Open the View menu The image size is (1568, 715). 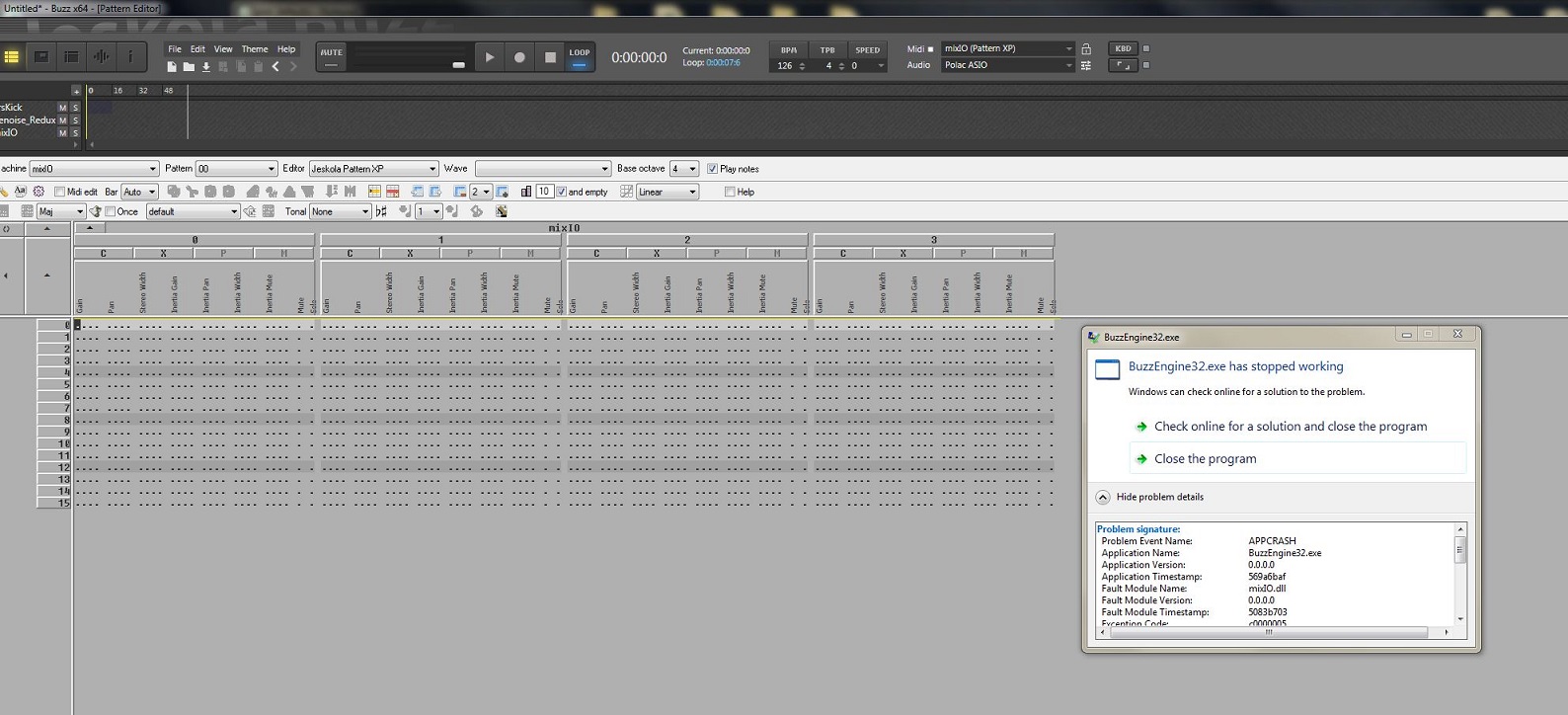tap(223, 49)
